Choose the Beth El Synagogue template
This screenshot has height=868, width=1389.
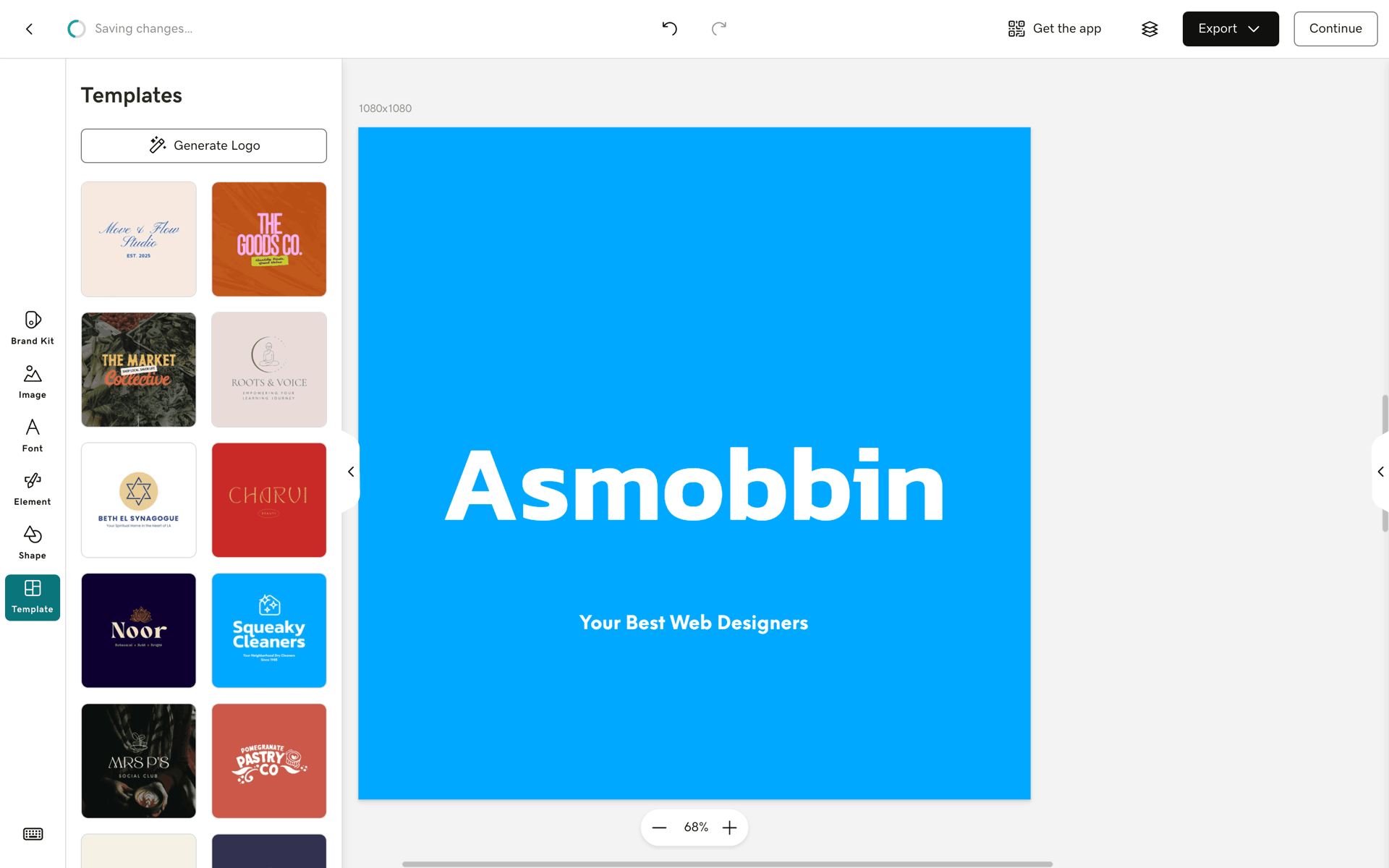[139, 500]
